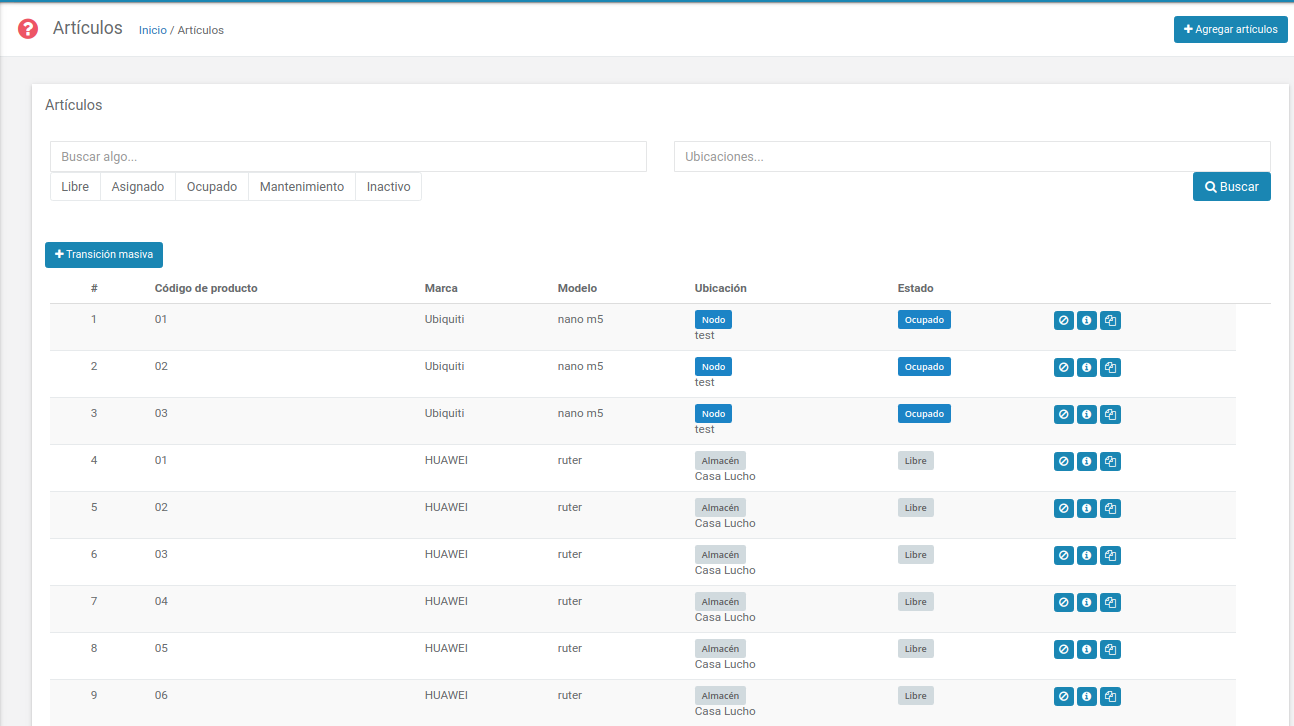Click the disable icon in row 8

coord(1064,650)
